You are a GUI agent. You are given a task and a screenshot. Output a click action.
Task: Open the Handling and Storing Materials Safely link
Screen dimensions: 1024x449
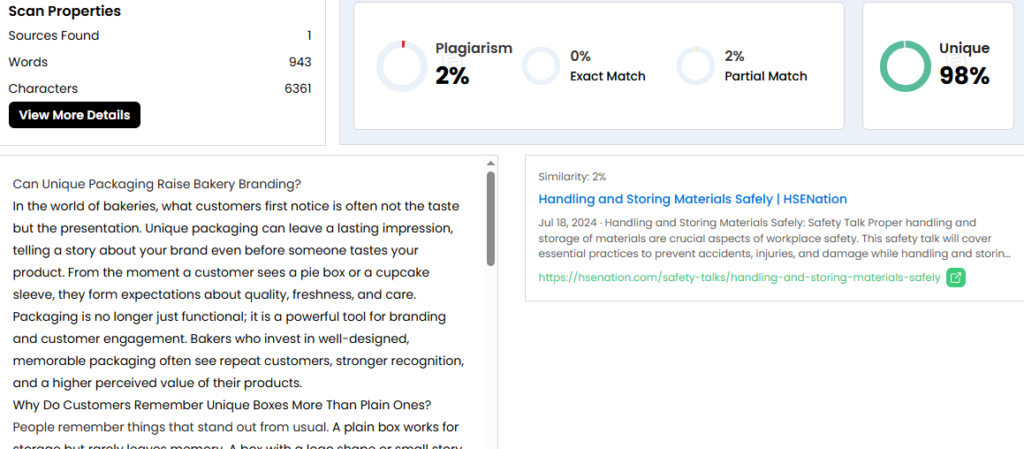[692, 199]
